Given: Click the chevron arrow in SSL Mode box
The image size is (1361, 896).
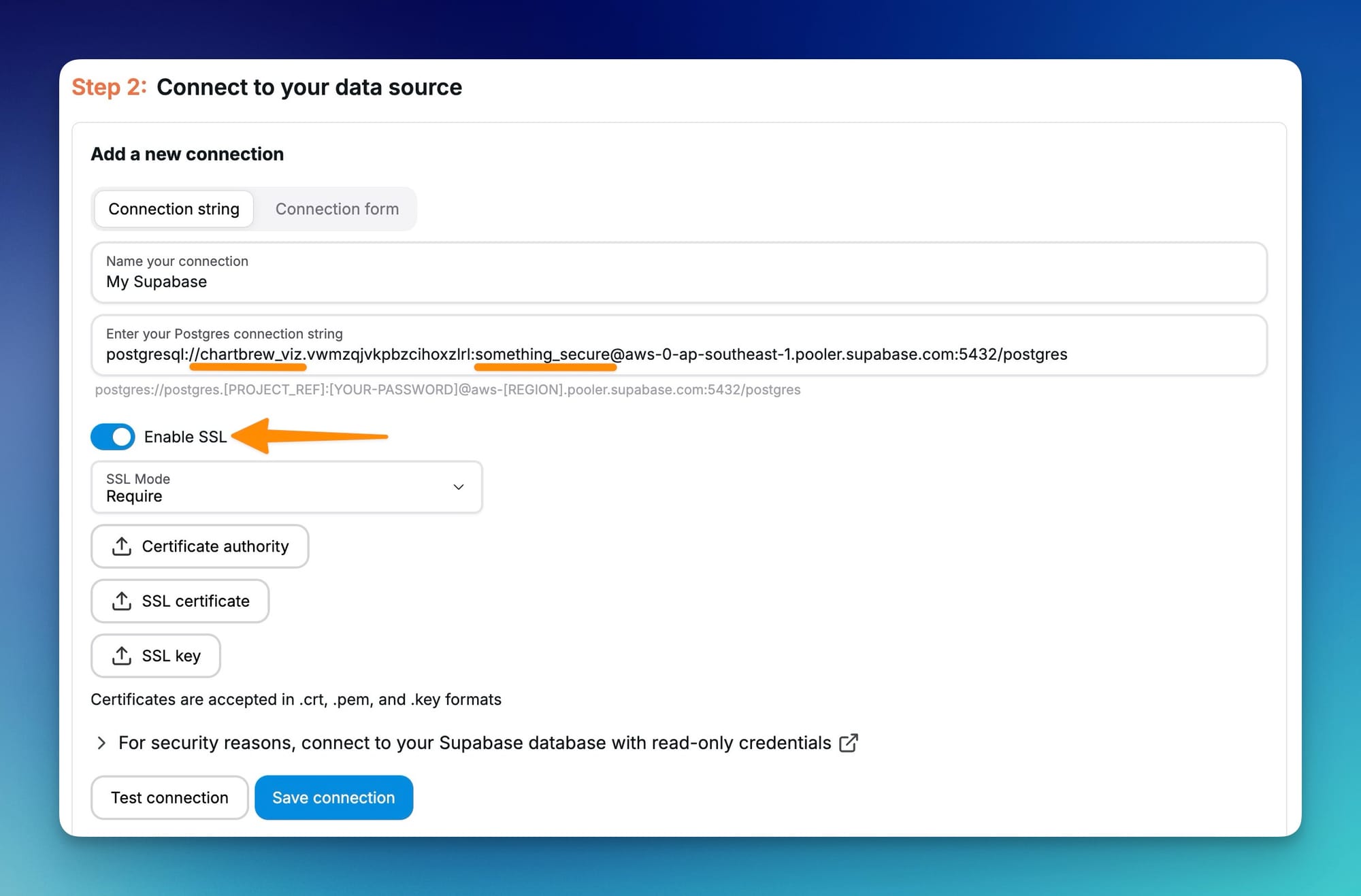Looking at the screenshot, I should (458, 487).
